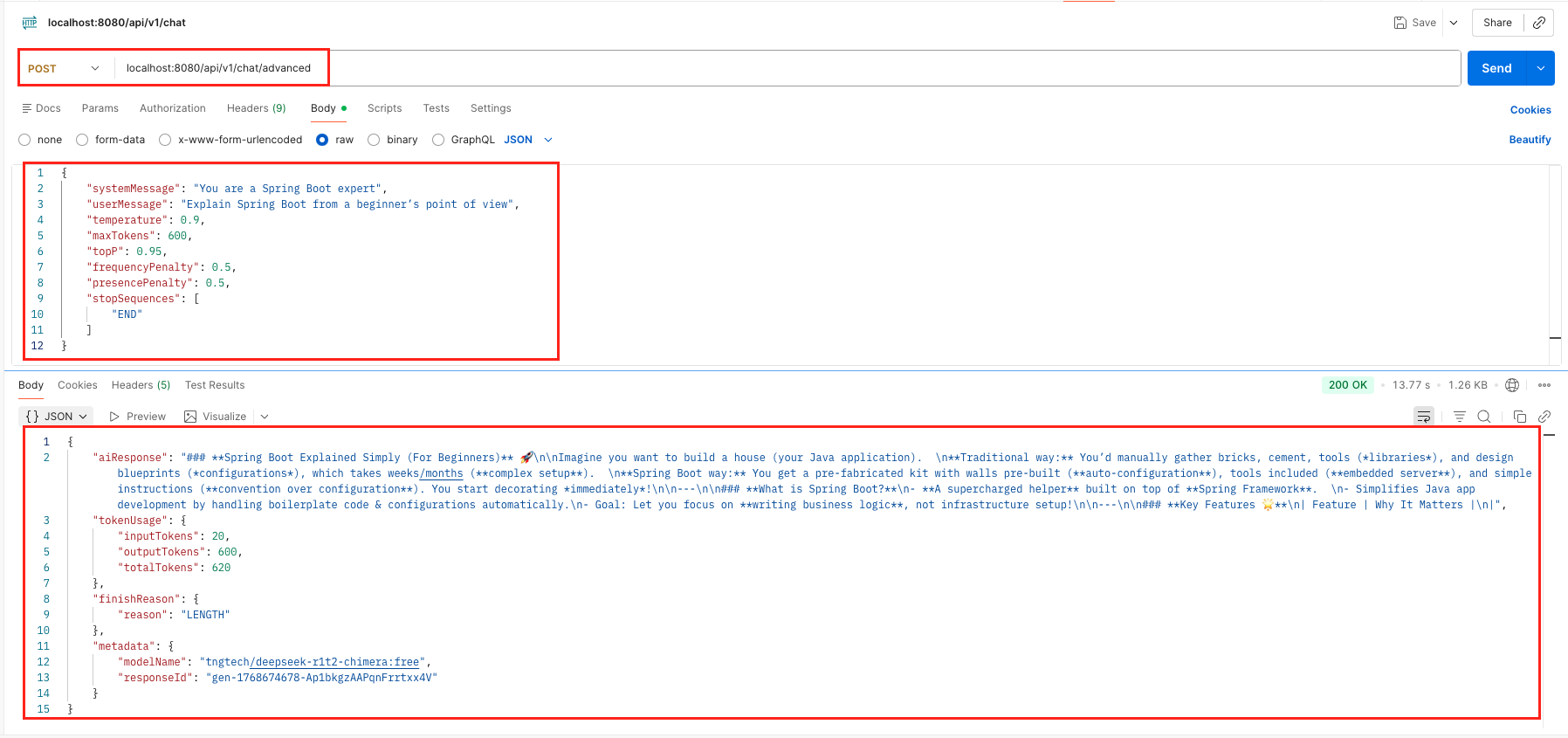Open the response JSON format dropdown
This screenshot has height=738, width=1568.
click(58, 417)
